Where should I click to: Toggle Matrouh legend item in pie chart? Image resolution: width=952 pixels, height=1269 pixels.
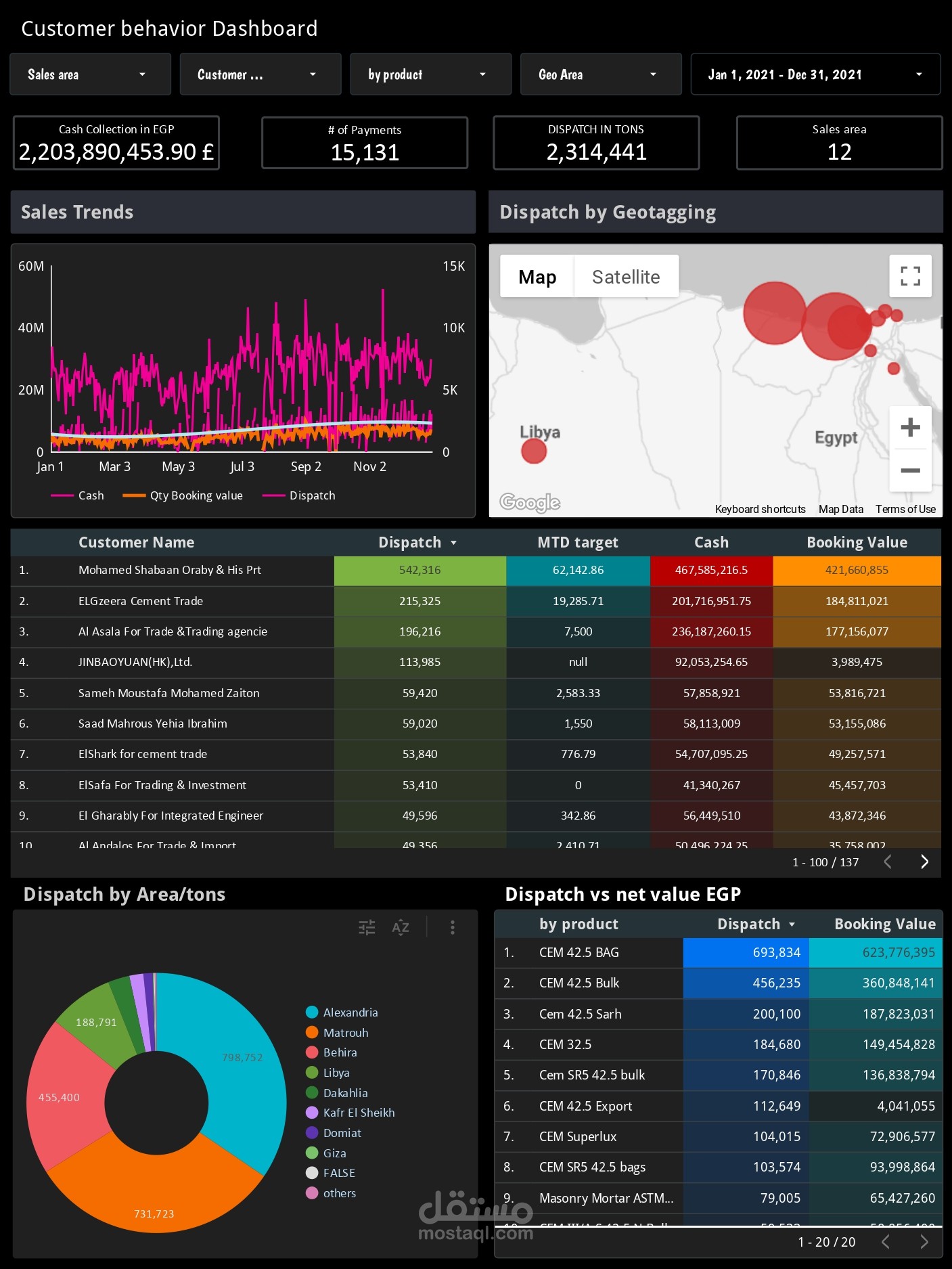(337, 1033)
